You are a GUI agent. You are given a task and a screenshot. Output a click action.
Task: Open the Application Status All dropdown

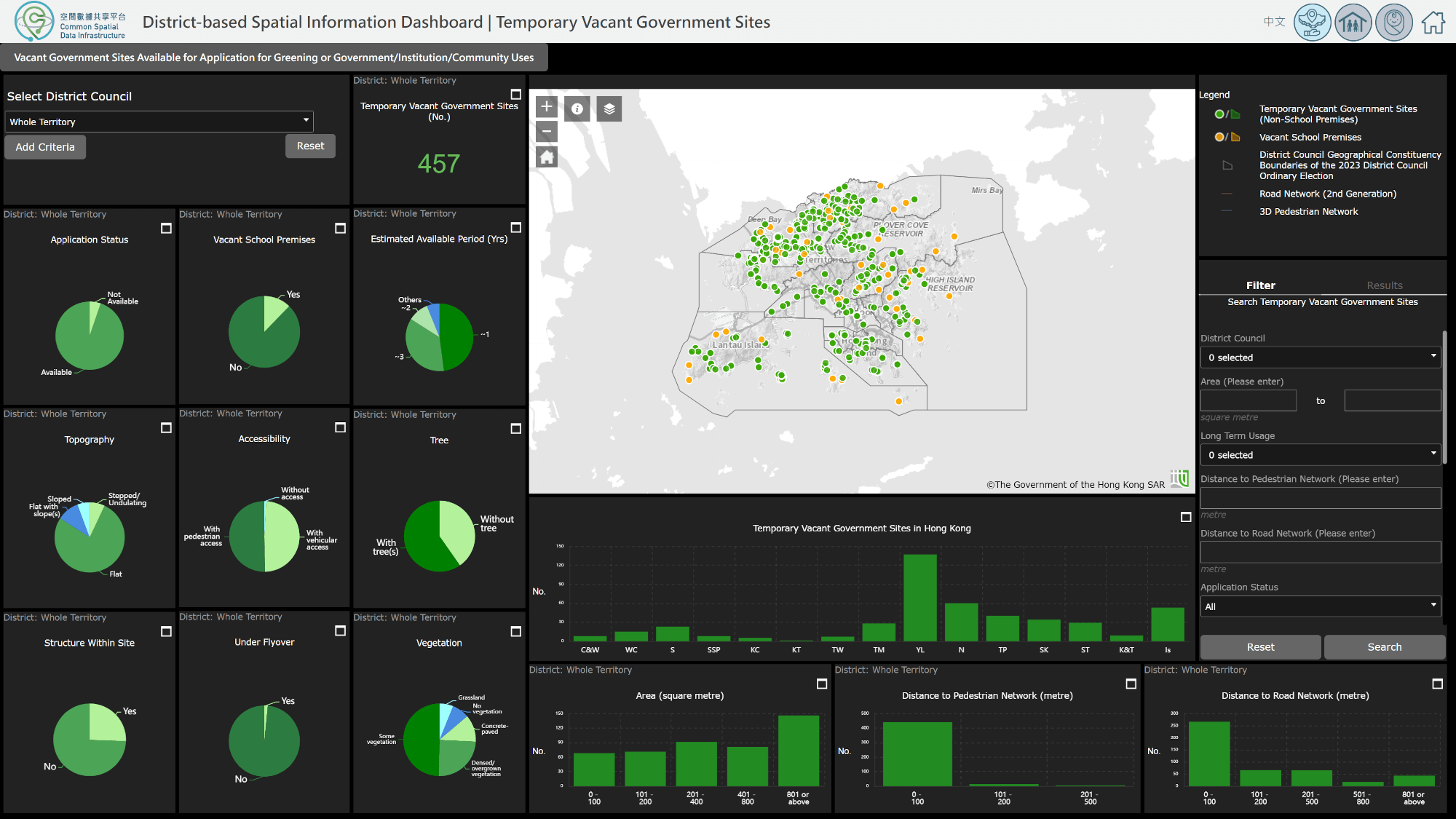(x=1320, y=606)
